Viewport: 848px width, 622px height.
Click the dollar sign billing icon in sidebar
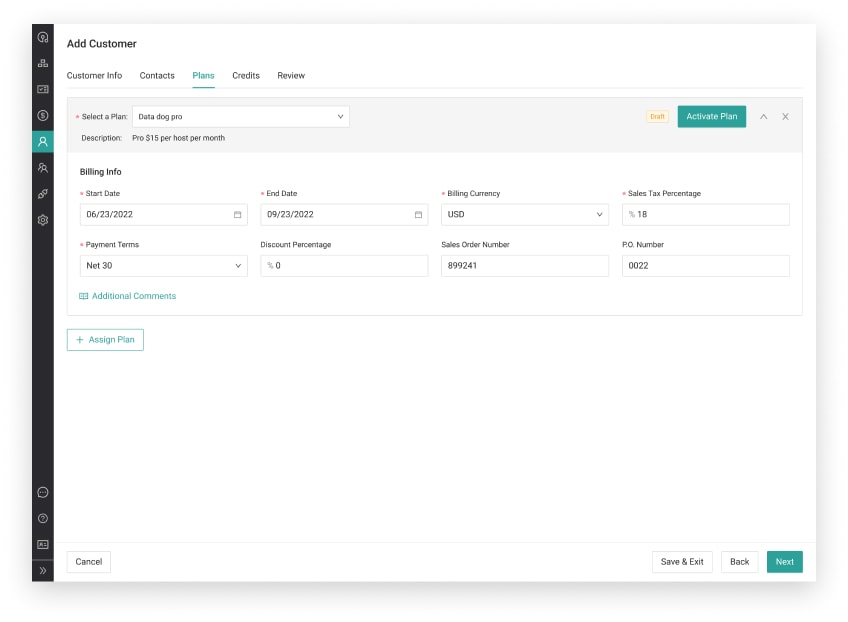coord(42,115)
